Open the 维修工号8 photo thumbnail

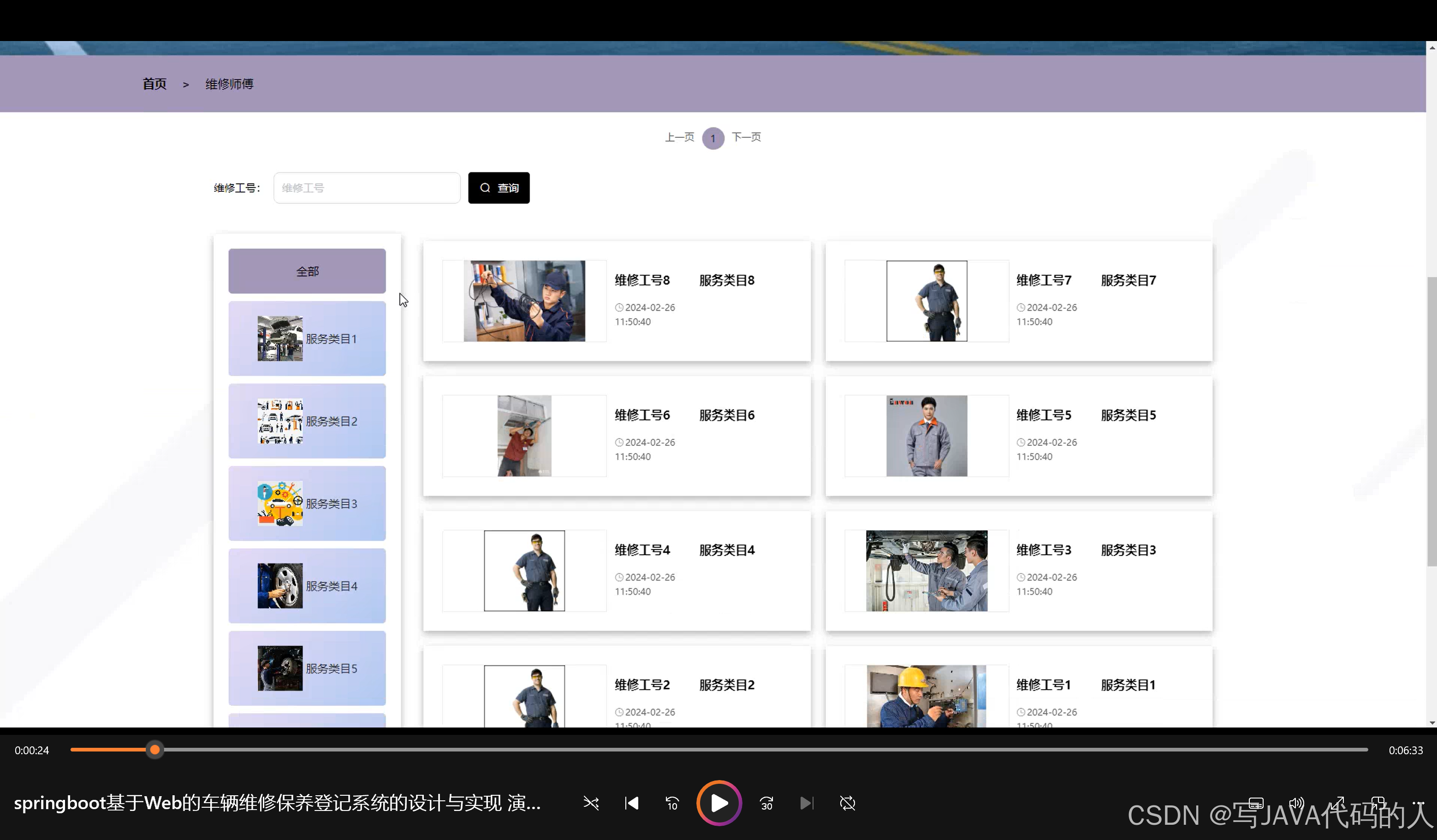pos(524,301)
